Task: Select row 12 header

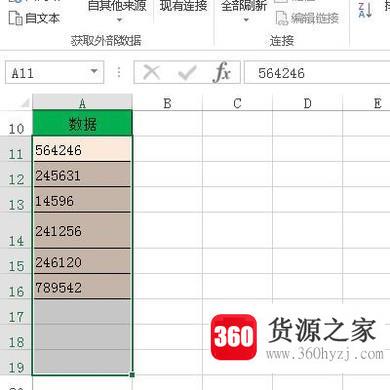Action: [16, 174]
